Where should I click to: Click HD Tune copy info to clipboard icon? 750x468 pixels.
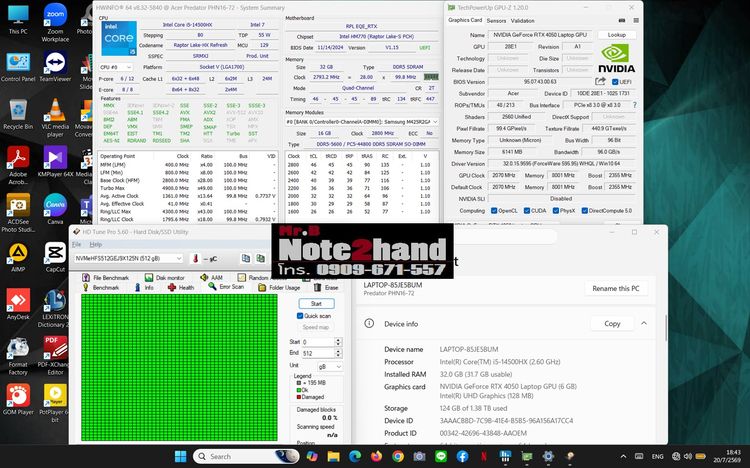[245, 258]
